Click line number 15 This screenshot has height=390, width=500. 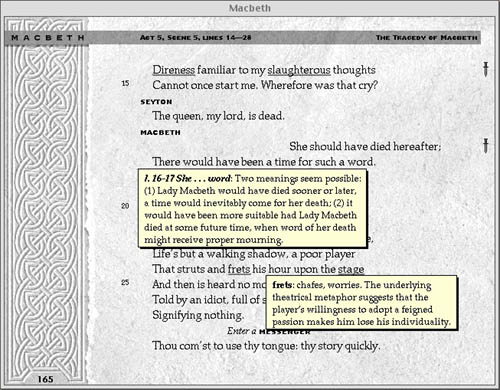tap(125, 83)
